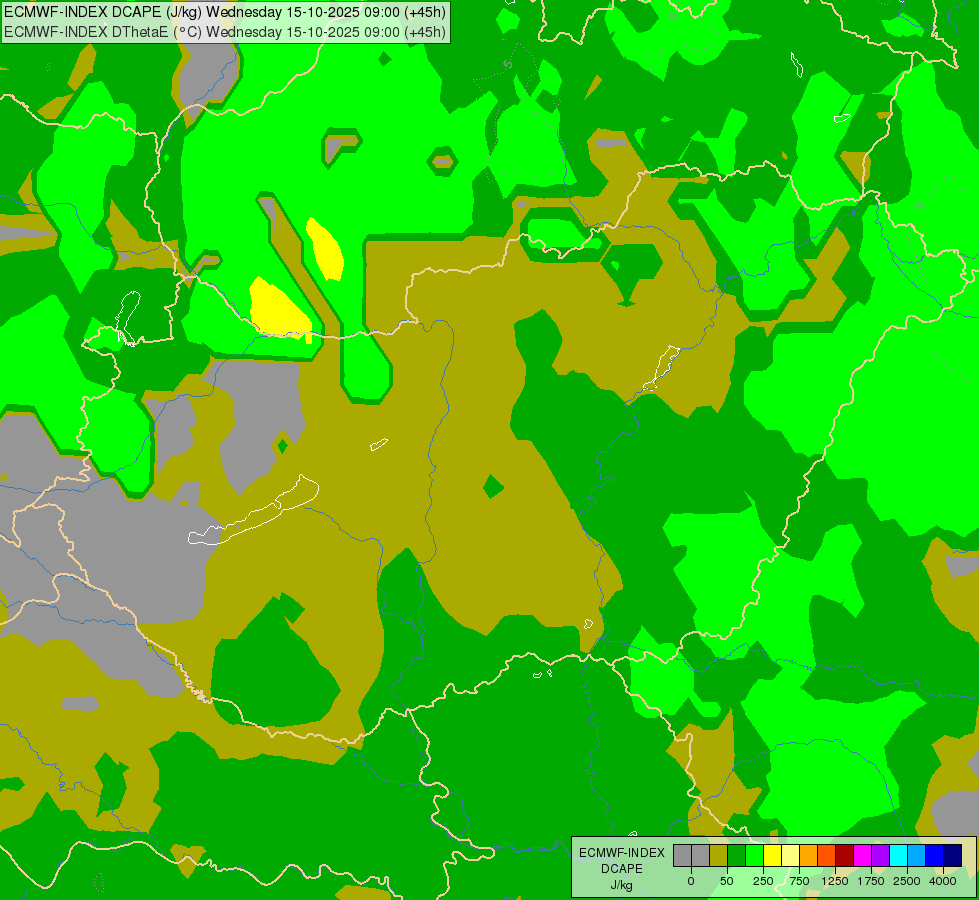Click the legend value 1250
979x900 pixels.
pyautogui.click(x=835, y=881)
